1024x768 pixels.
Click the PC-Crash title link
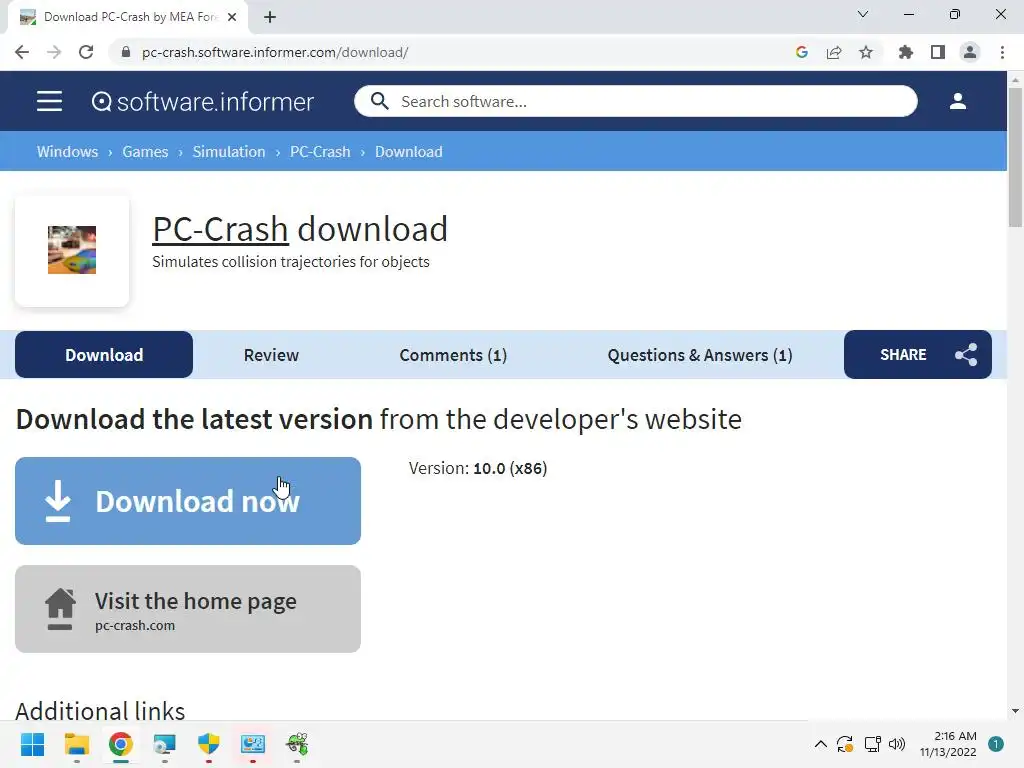[x=220, y=229]
